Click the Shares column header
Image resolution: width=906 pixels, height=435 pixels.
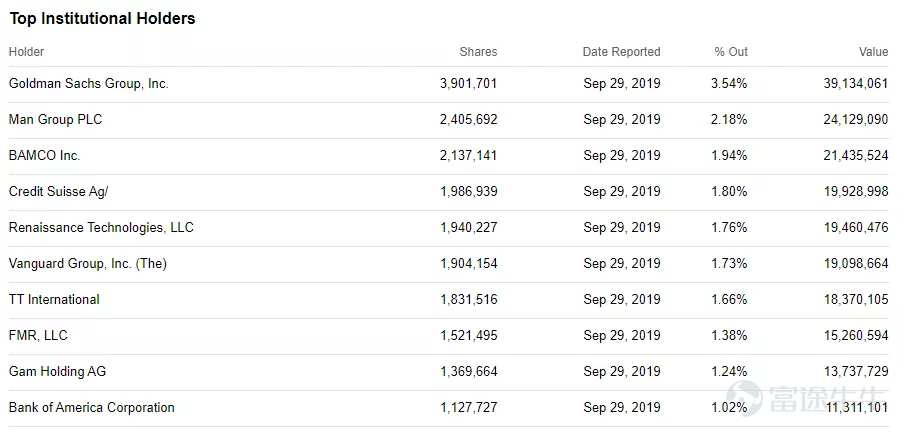[478, 52]
